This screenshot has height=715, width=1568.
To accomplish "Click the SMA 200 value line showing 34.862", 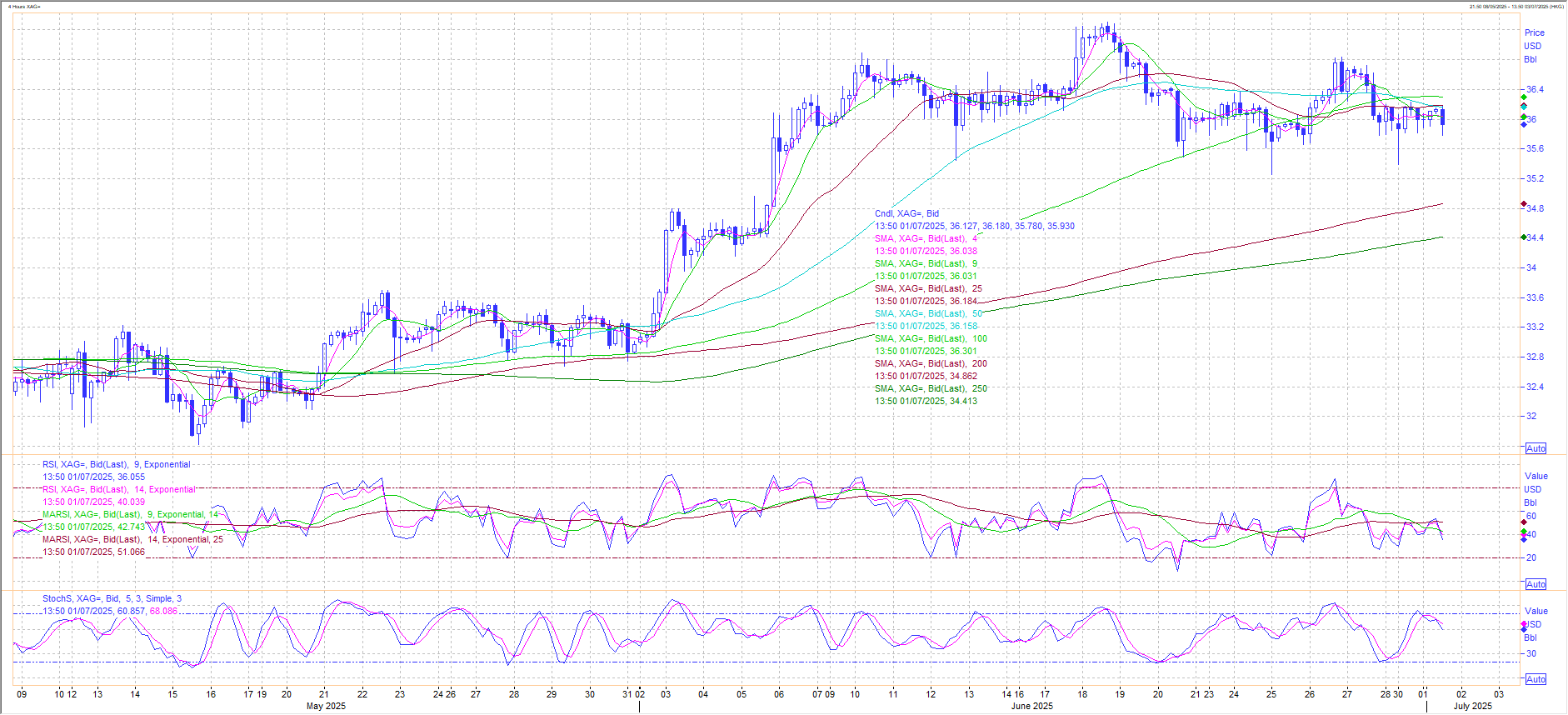I will [x=926, y=376].
